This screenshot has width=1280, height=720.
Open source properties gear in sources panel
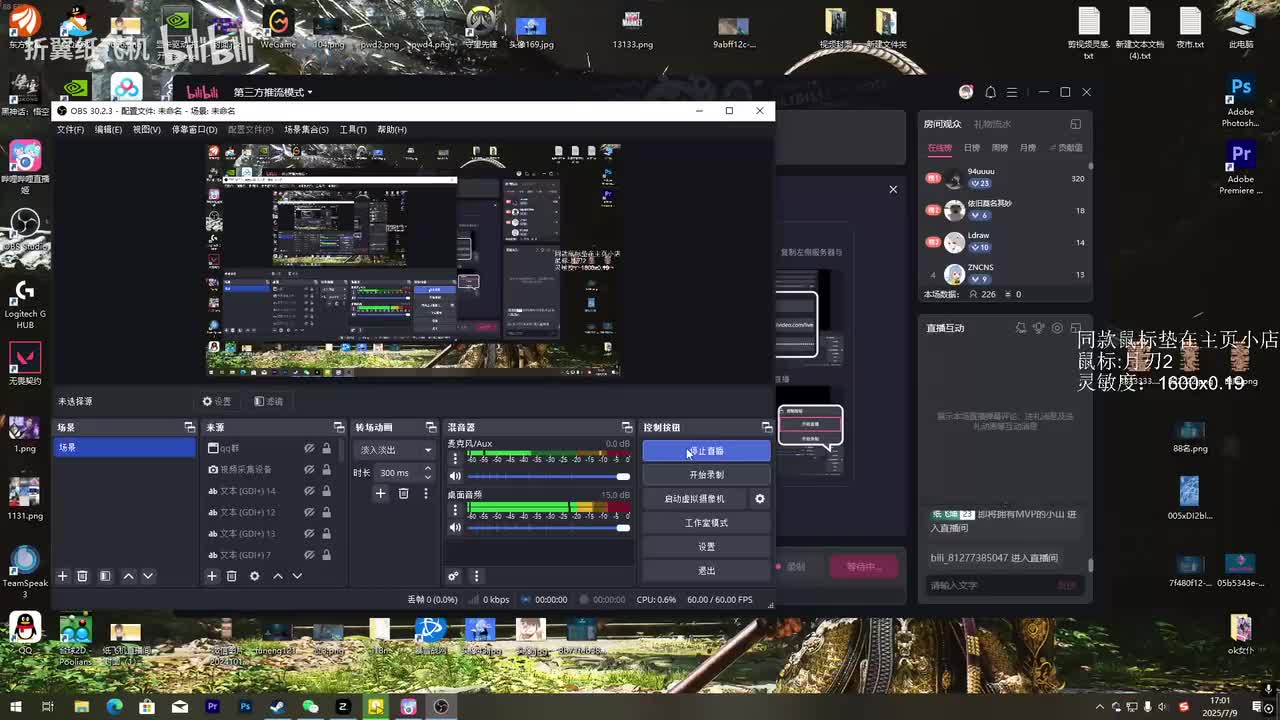click(254, 576)
